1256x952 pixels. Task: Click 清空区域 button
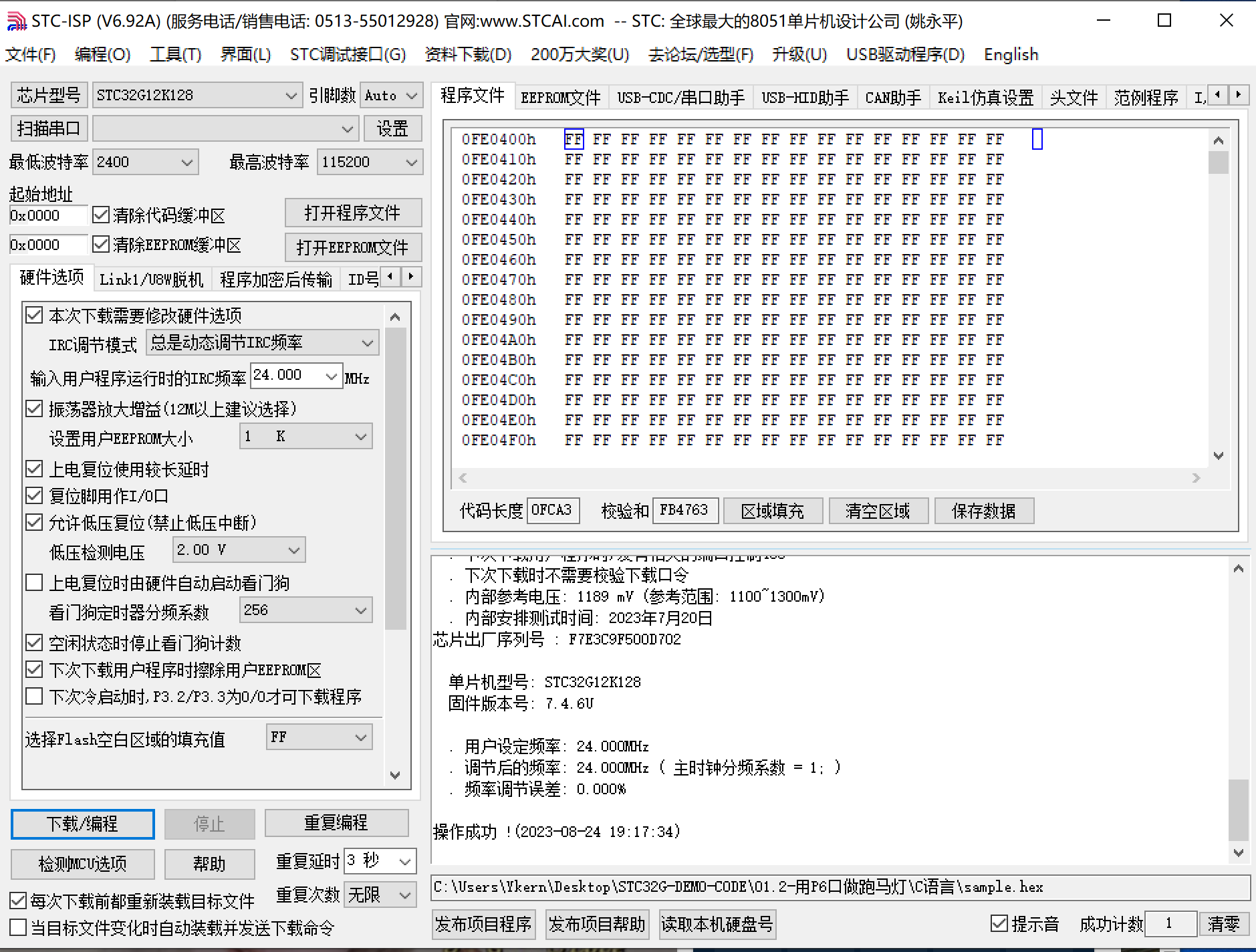point(878,511)
